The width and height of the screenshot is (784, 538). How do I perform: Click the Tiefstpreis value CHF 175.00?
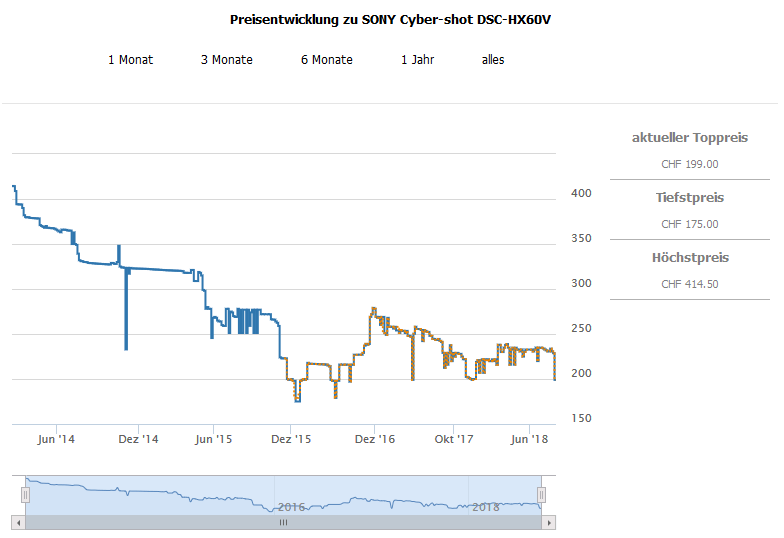point(690,224)
